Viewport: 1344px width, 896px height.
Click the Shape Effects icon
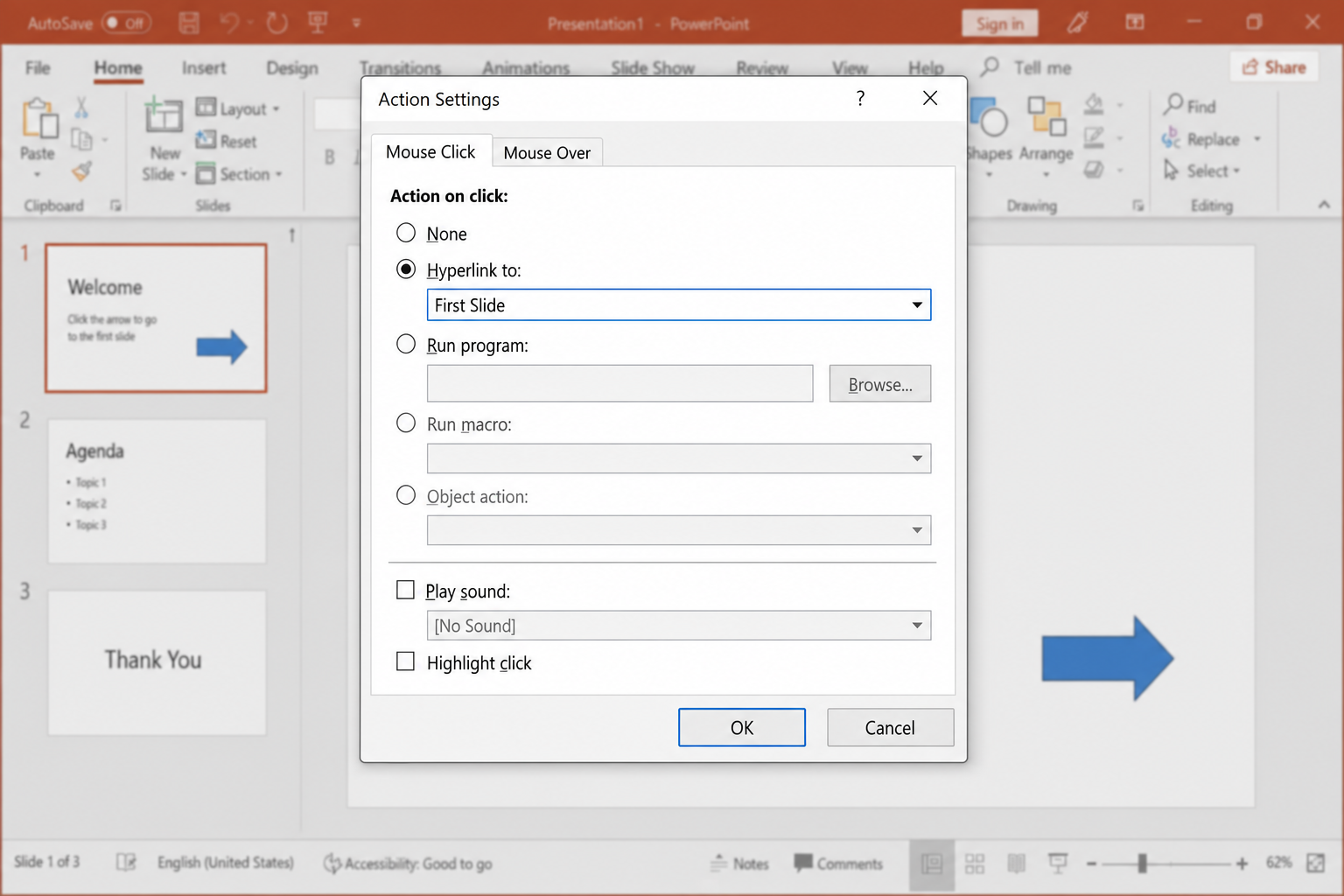coord(1094,170)
